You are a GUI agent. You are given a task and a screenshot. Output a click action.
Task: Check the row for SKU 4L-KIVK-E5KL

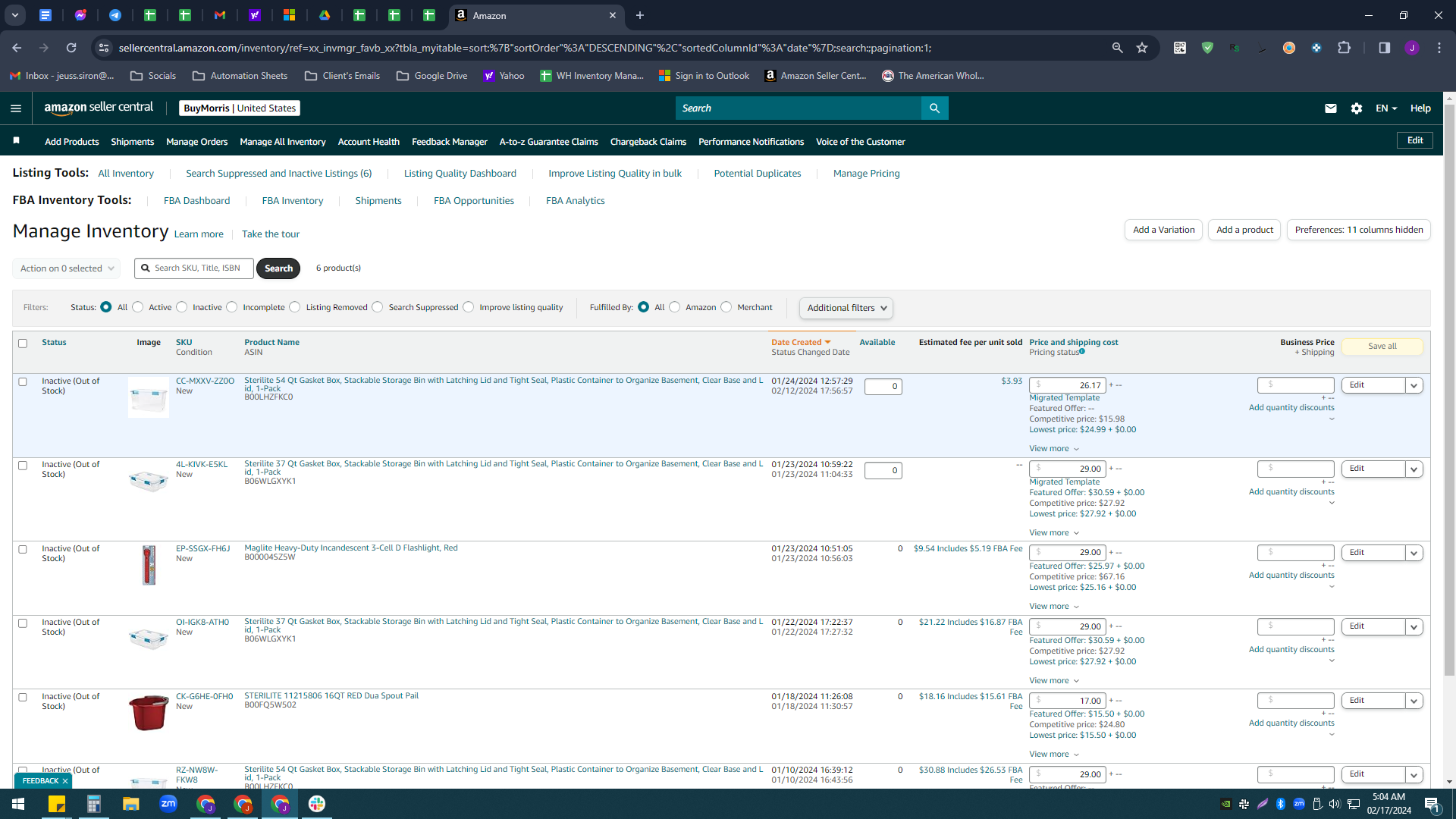(x=23, y=466)
